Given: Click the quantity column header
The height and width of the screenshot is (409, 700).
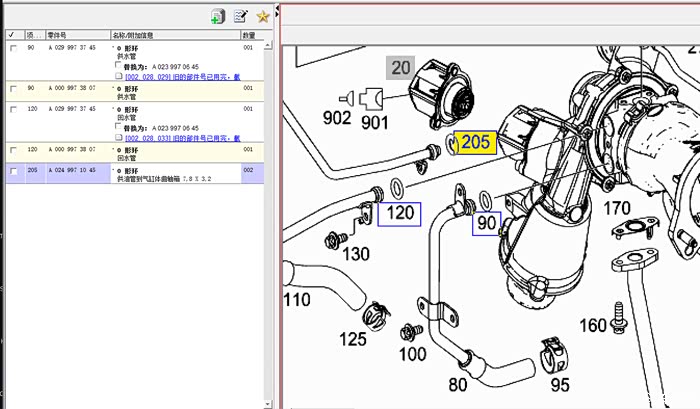Looking at the screenshot, I should pos(250,34).
